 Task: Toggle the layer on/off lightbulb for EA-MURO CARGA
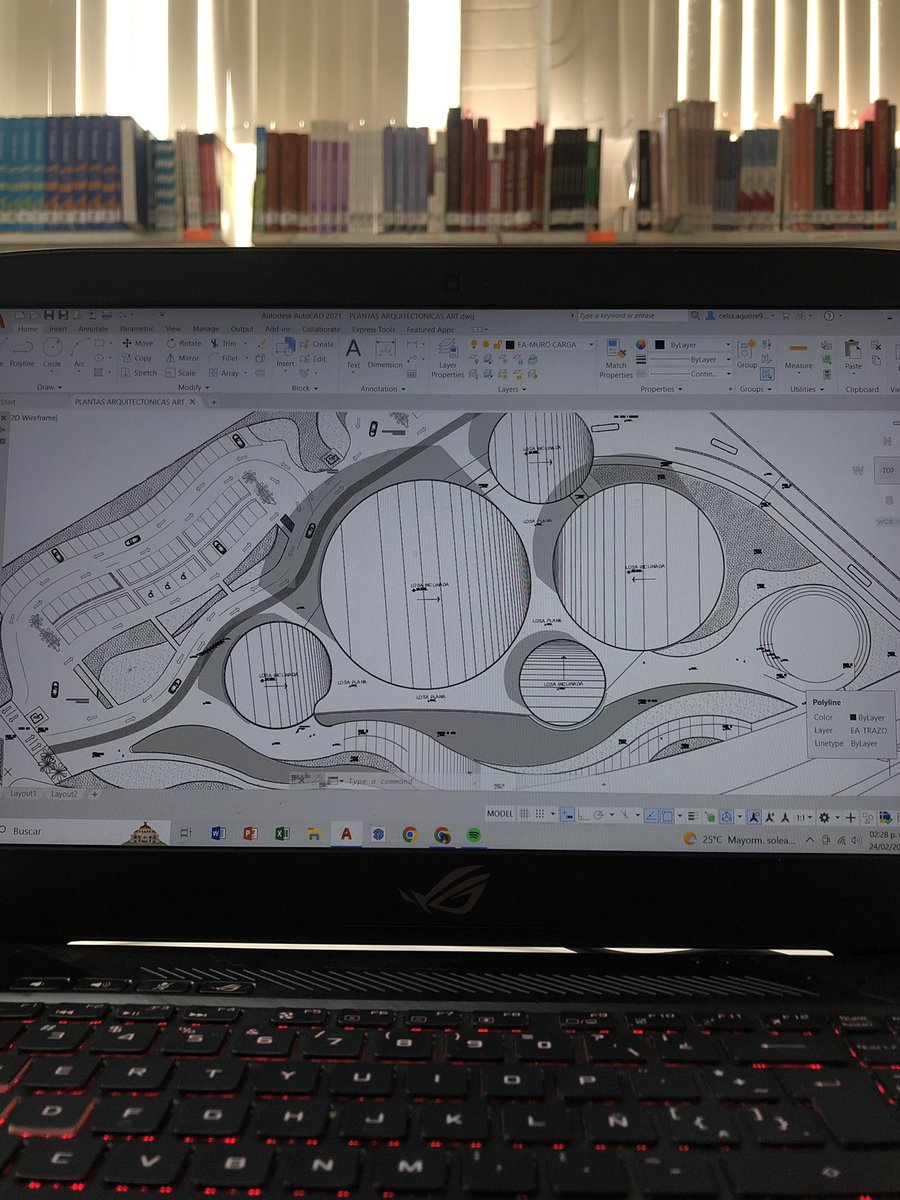[473, 344]
